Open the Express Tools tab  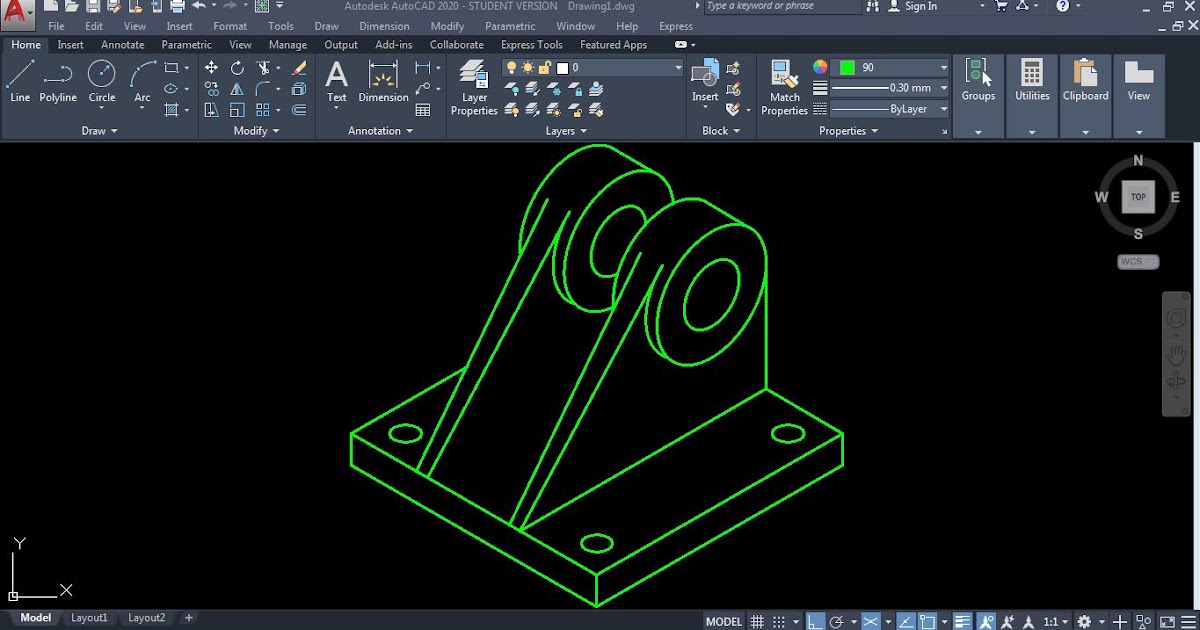click(531, 44)
